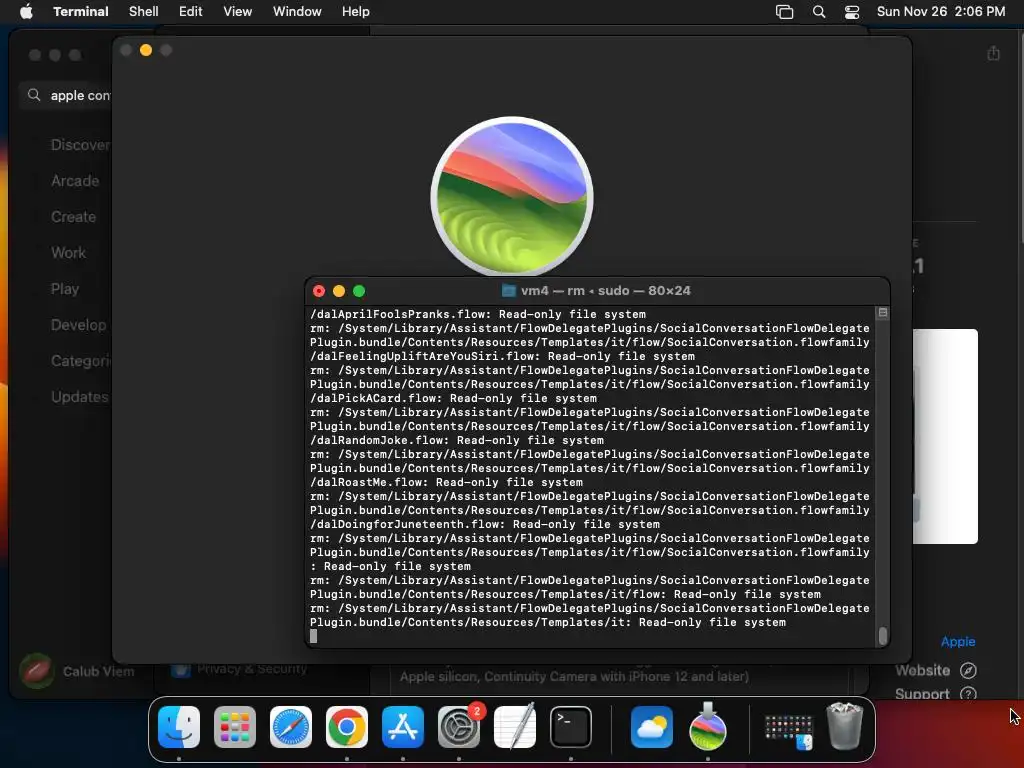The height and width of the screenshot is (768, 1024).
Task: Minimize Terminal window with yellow button
Action: 339,291
